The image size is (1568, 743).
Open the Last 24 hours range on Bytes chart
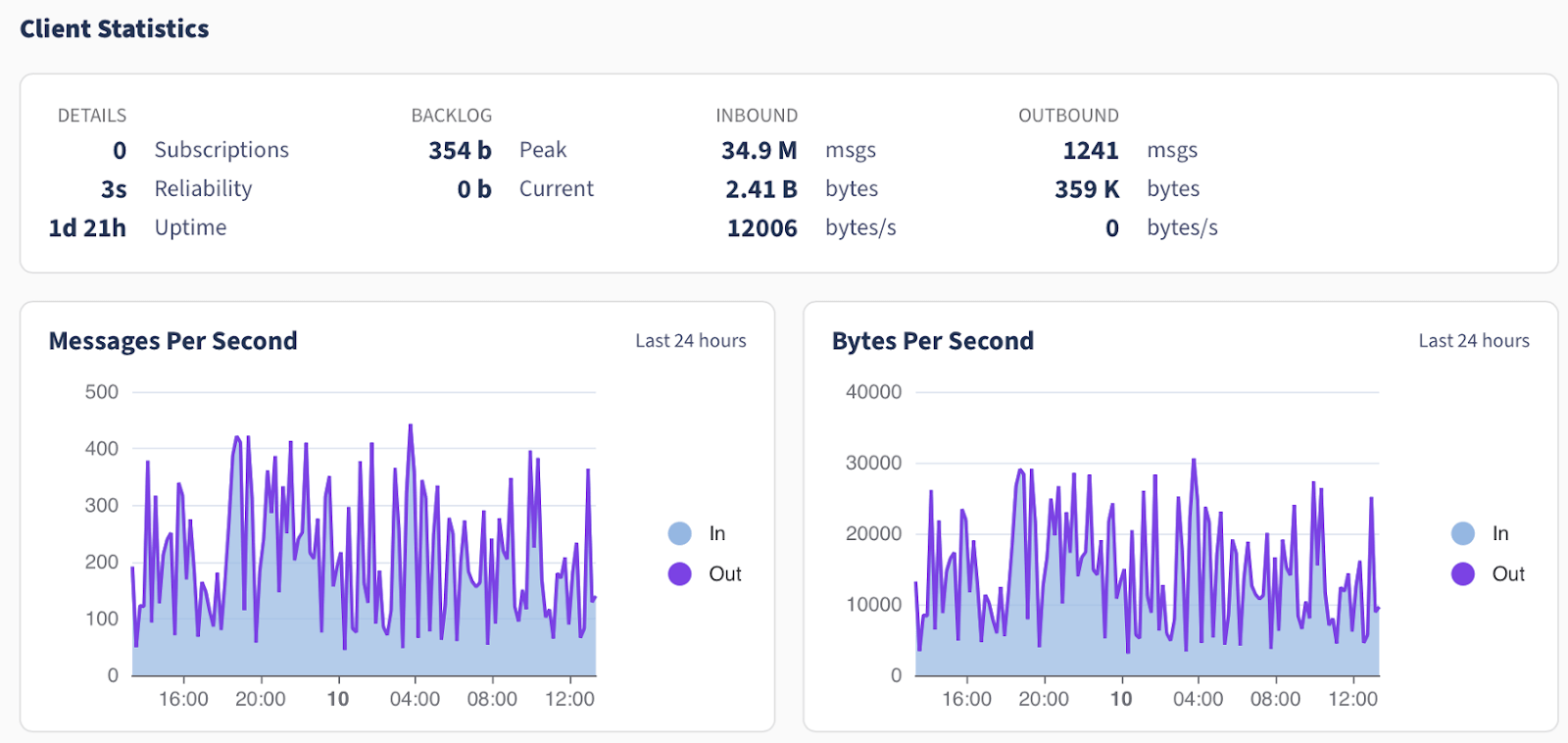(1473, 340)
